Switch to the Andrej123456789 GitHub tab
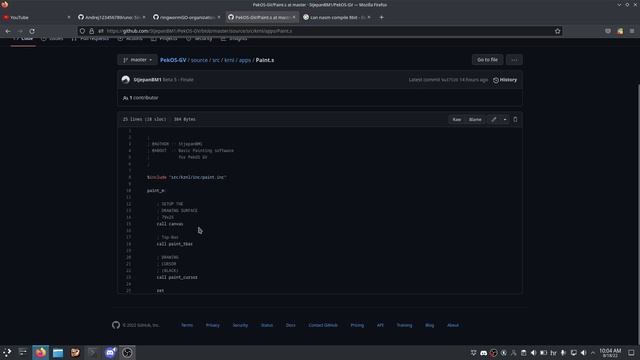The image size is (640, 360). point(111,18)
